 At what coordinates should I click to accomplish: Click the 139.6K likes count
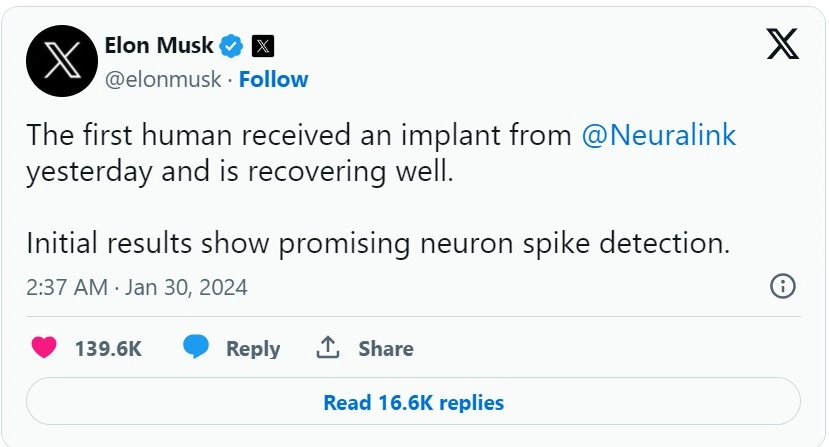pos(108,349)
